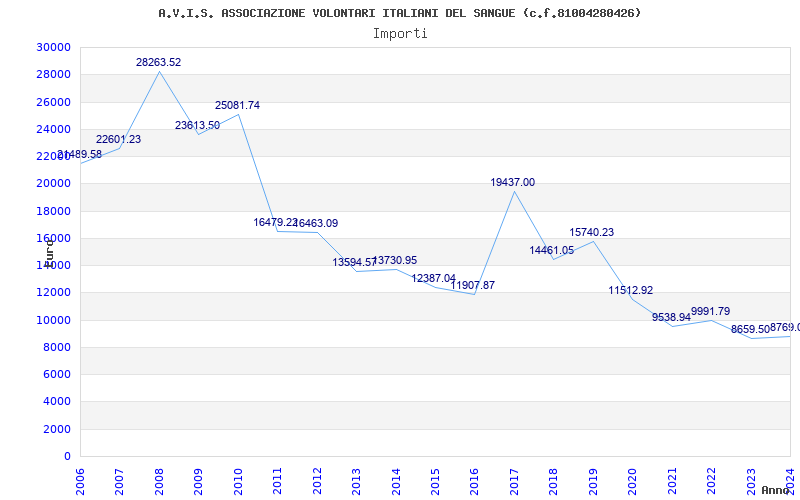Select data label 12387.04
The image size is (800, 500).
(434, 279)
